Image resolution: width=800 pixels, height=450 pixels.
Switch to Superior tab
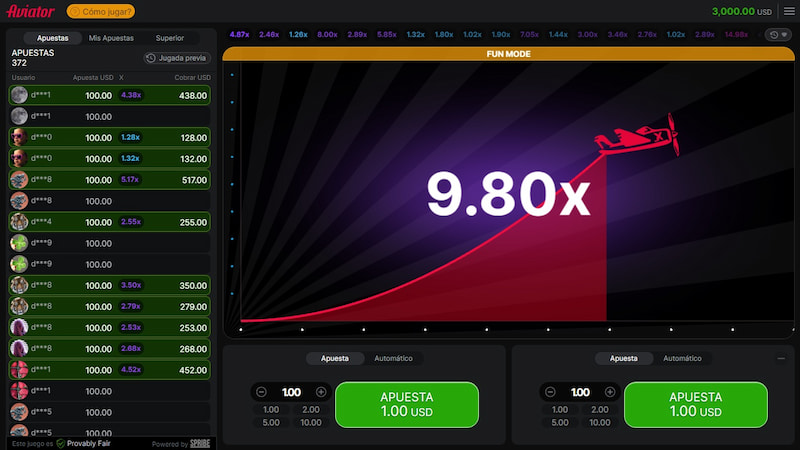point(170,38)
